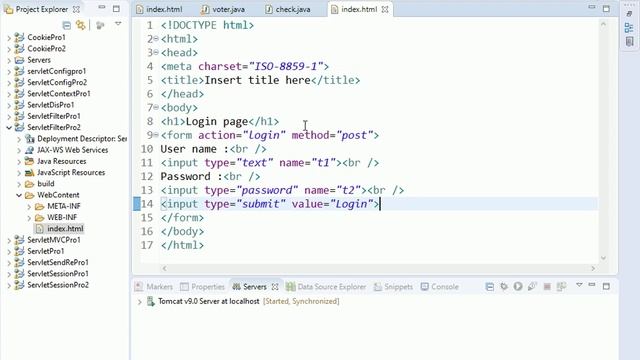Image resolution: width=640 pixels, height=360 pixels.
Task: Open the Markers tab
Action: click(x=154, y=287)
